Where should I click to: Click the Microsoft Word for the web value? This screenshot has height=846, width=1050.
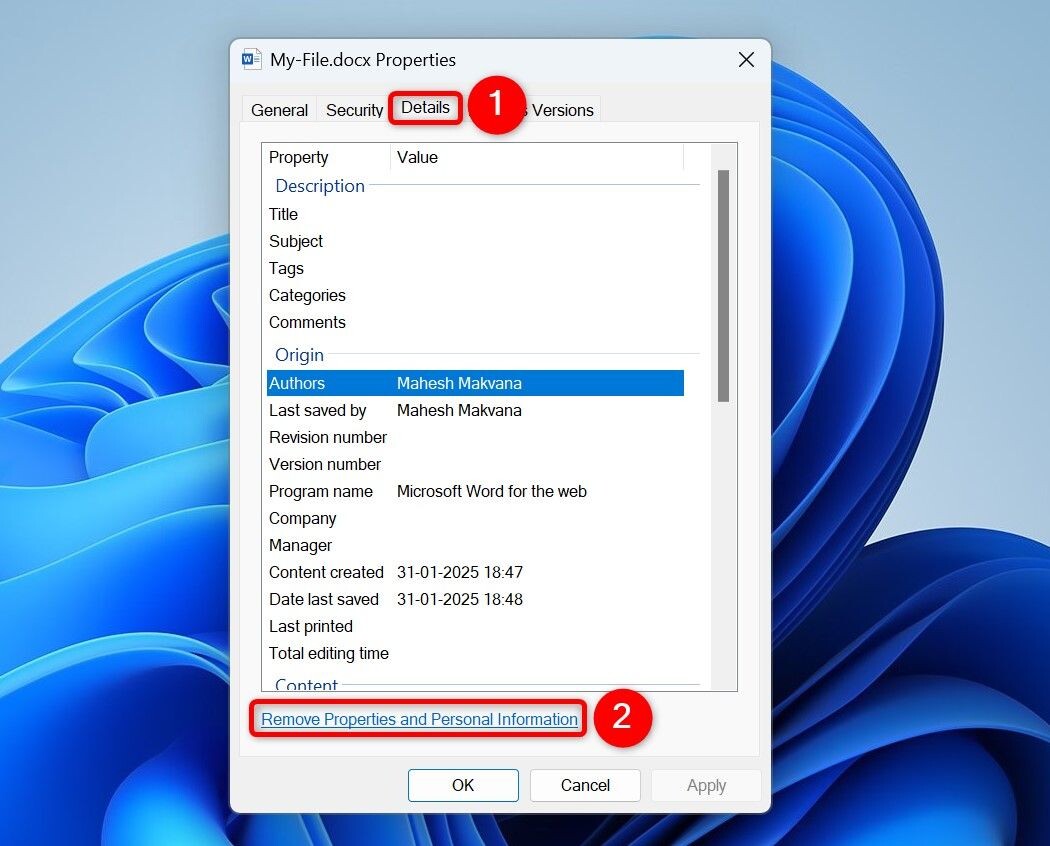492,491
